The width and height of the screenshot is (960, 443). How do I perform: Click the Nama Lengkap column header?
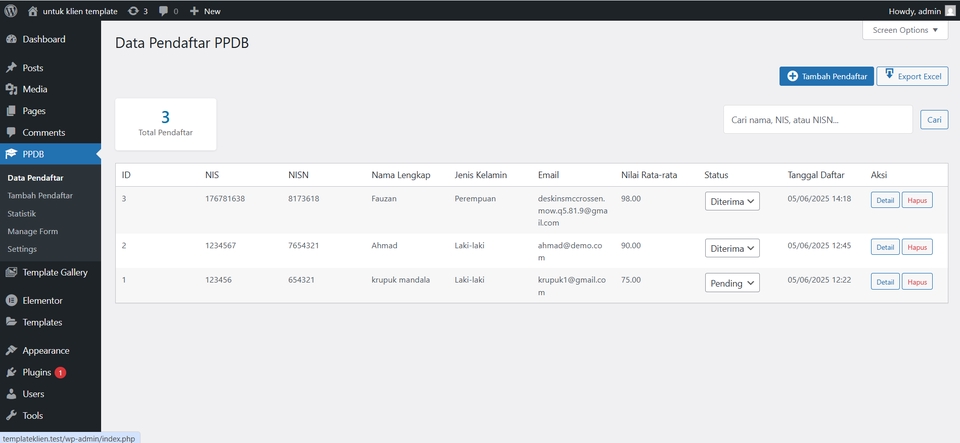(401, 175)
